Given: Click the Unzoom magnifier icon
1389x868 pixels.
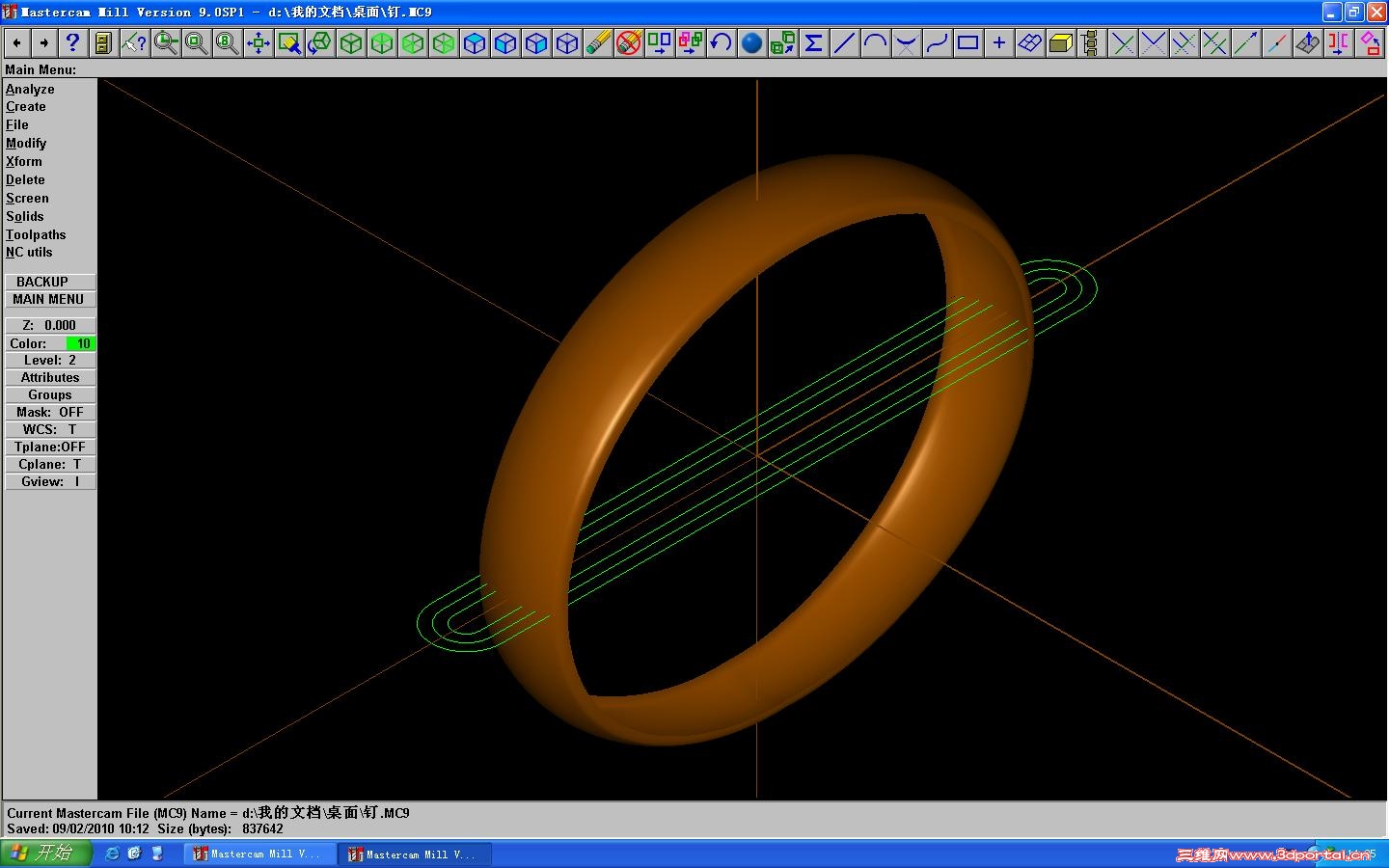Looking at the screenshot, I should (x=196, y=42).
